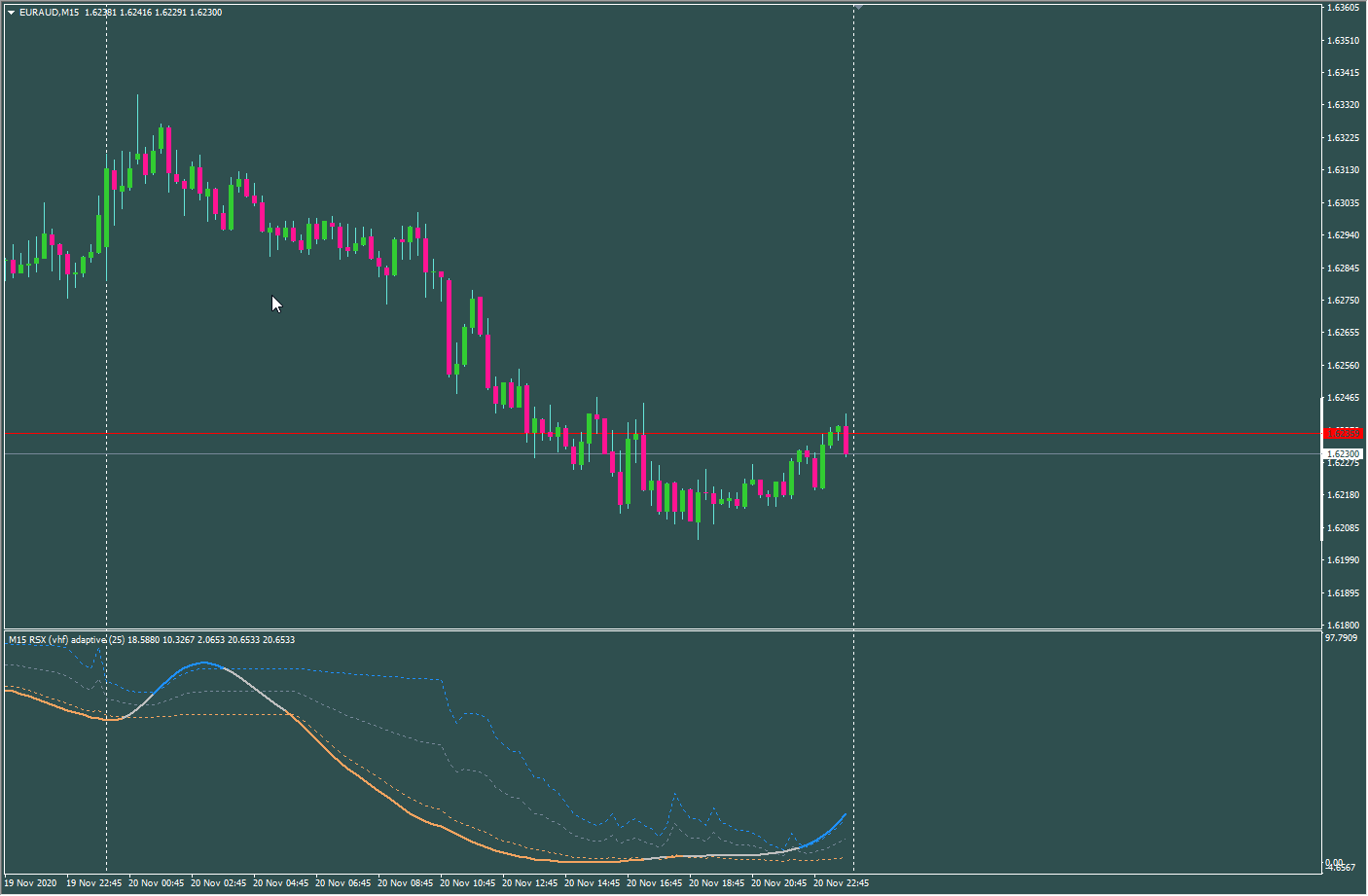The image size is (1368, 896).
Task: Click the 1.63605 label on the price scale
Action: pos(1344,8)
